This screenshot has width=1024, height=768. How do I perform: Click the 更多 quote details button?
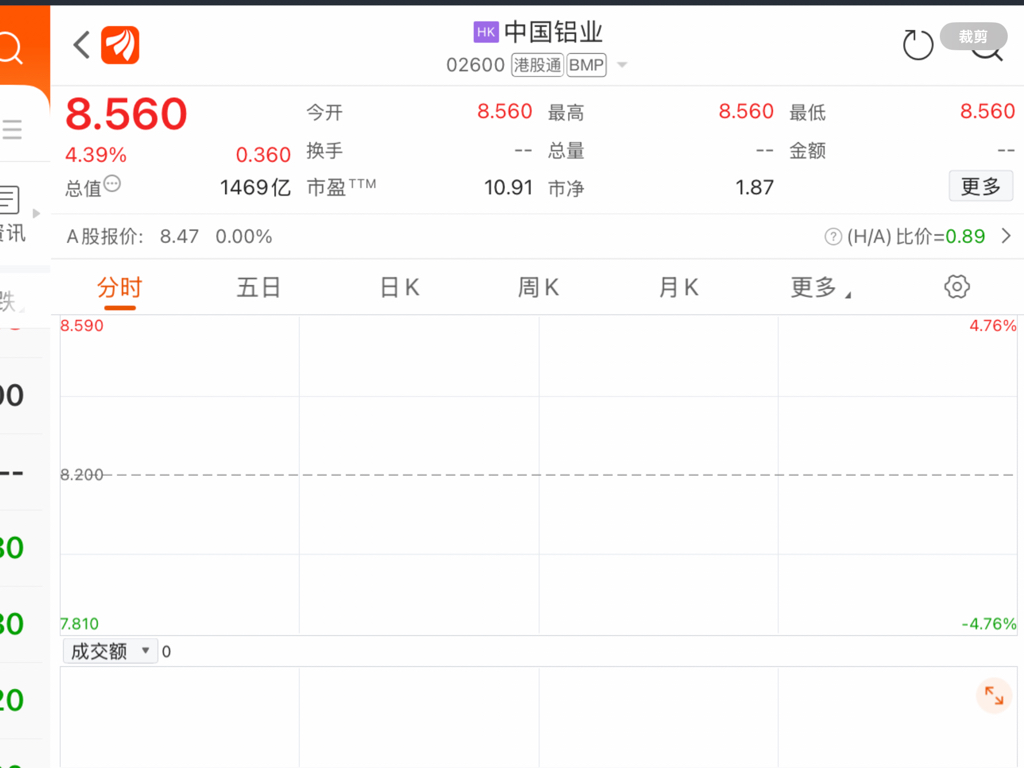click(x=981, y=186)
